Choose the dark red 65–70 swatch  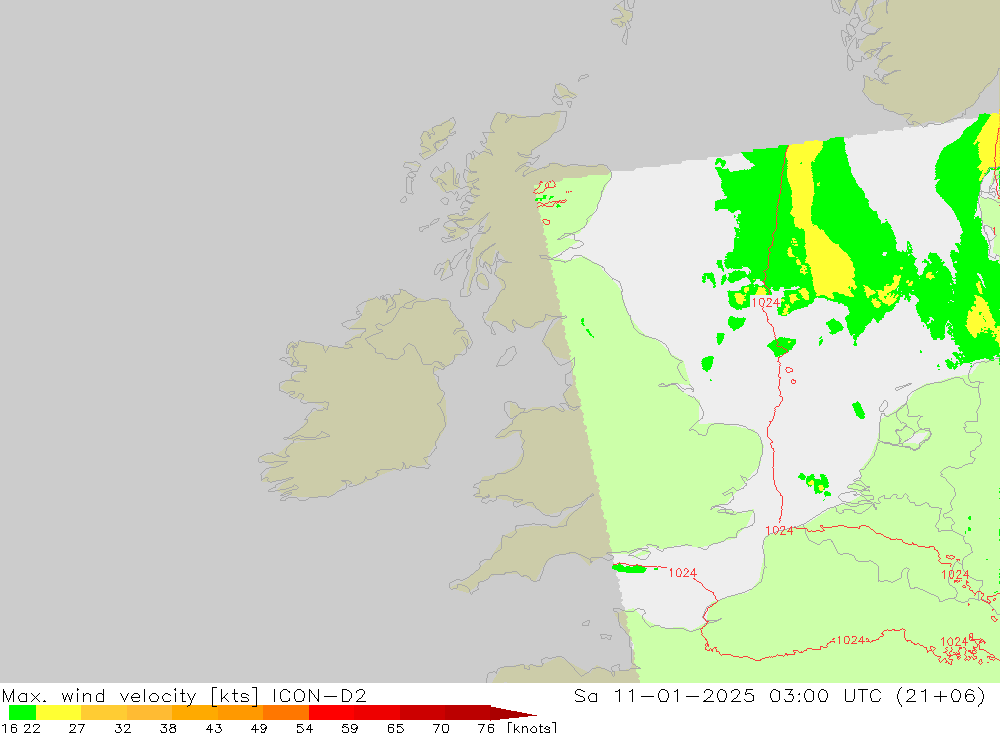(x=422, y=713)
